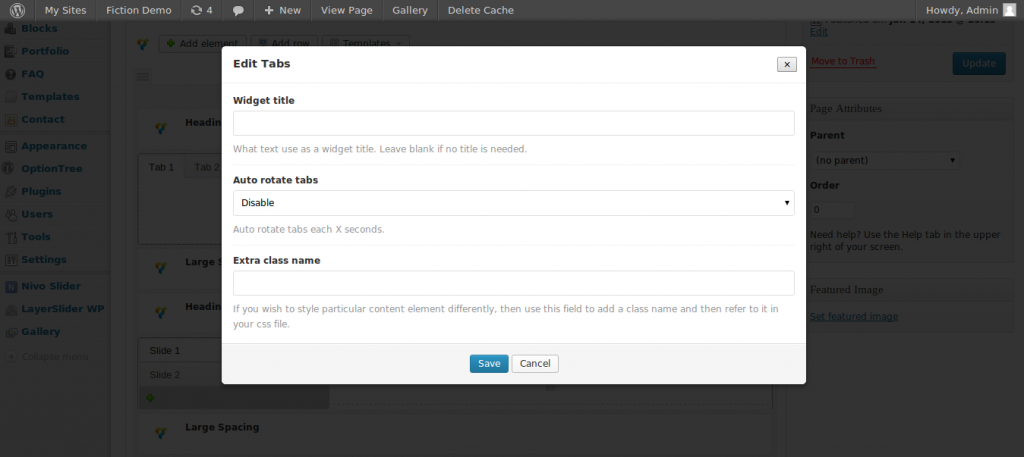Click the Admin avatar image
The width and height of the screenshot is (1024, 457).
coord(1010,10)
